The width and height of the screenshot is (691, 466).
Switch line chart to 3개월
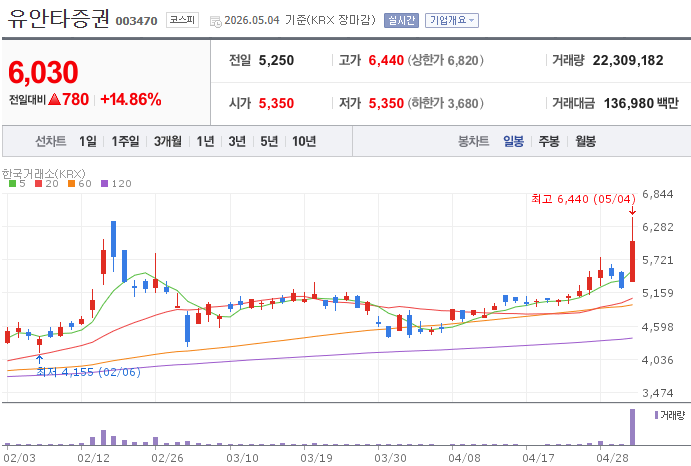pos(167,142)
